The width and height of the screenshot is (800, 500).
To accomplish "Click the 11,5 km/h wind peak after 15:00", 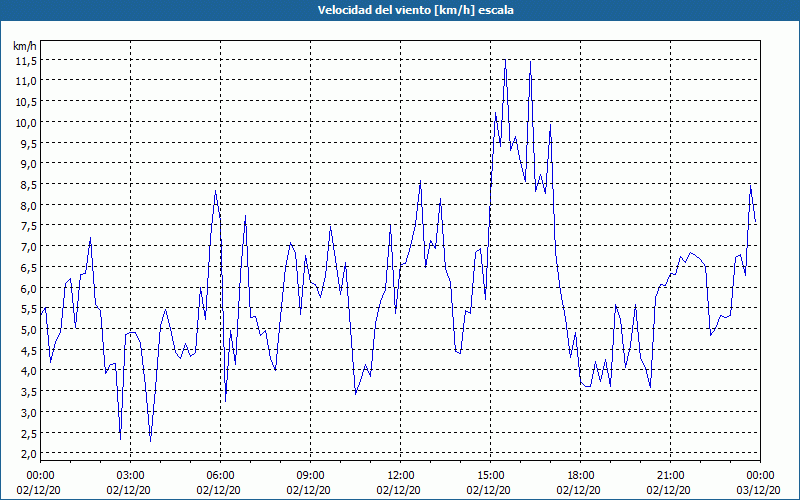I will 505,60.
